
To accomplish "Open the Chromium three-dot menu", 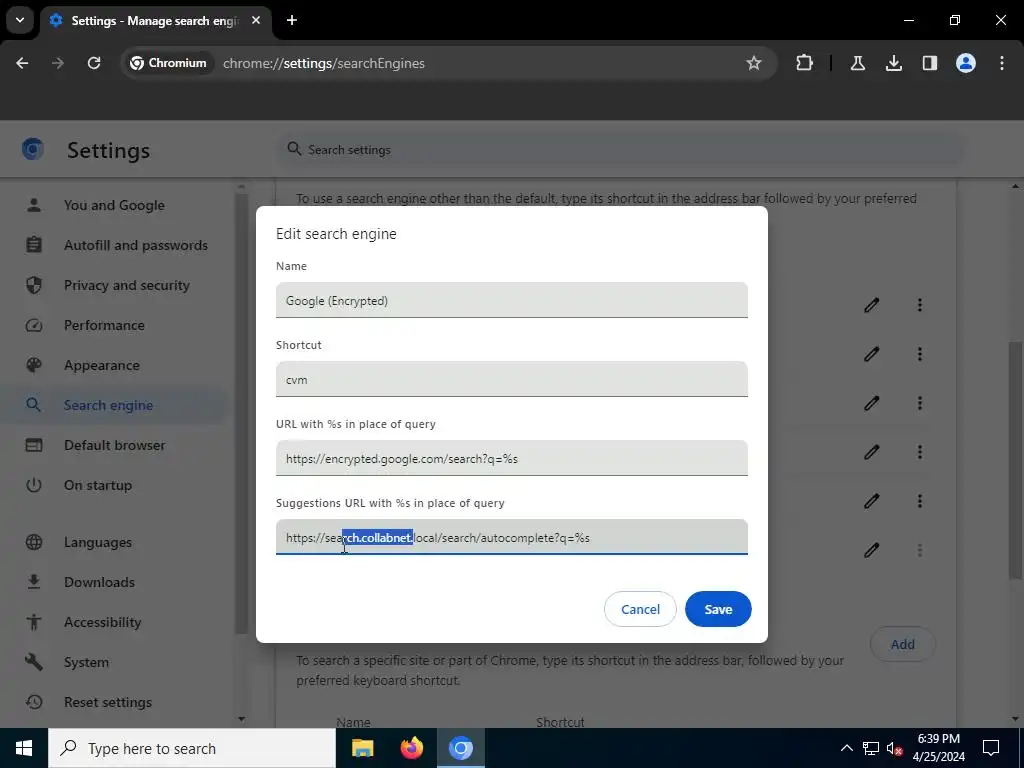I will (x=1001, y=63).
